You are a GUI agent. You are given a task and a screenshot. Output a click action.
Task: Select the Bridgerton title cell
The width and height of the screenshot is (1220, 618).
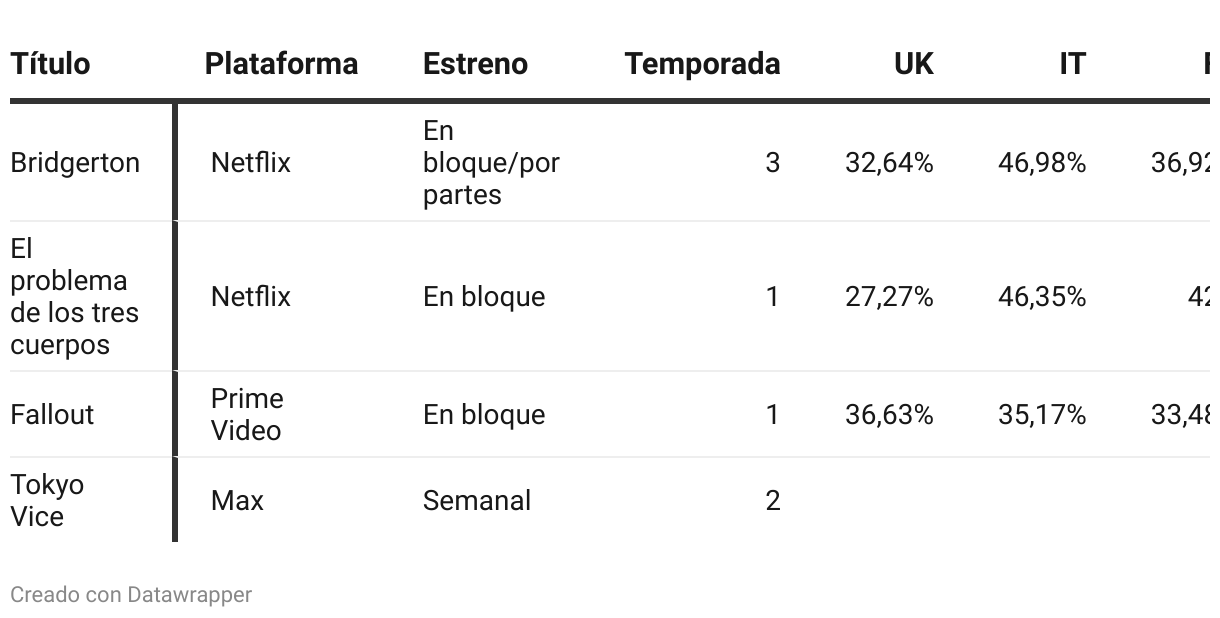coord(75,163)
